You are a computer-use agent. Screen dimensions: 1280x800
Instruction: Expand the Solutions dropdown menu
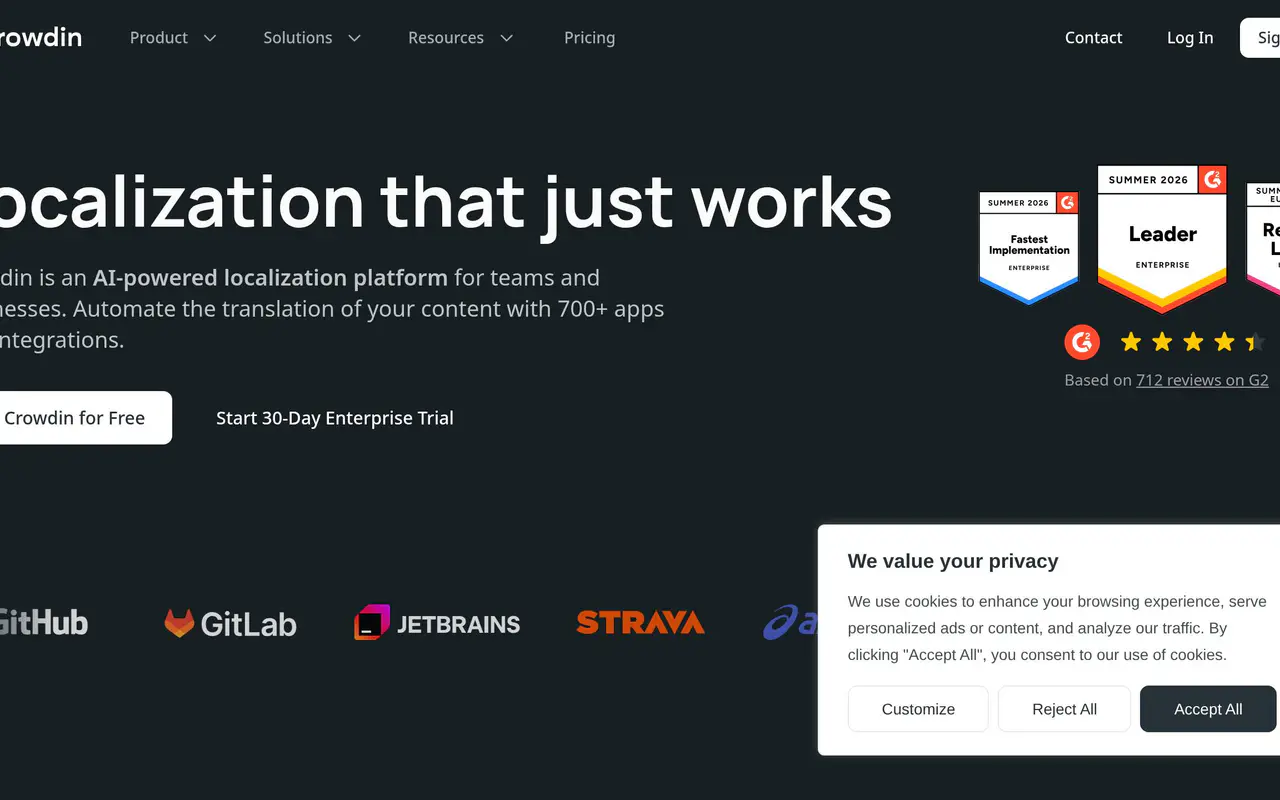coord(312,38)
